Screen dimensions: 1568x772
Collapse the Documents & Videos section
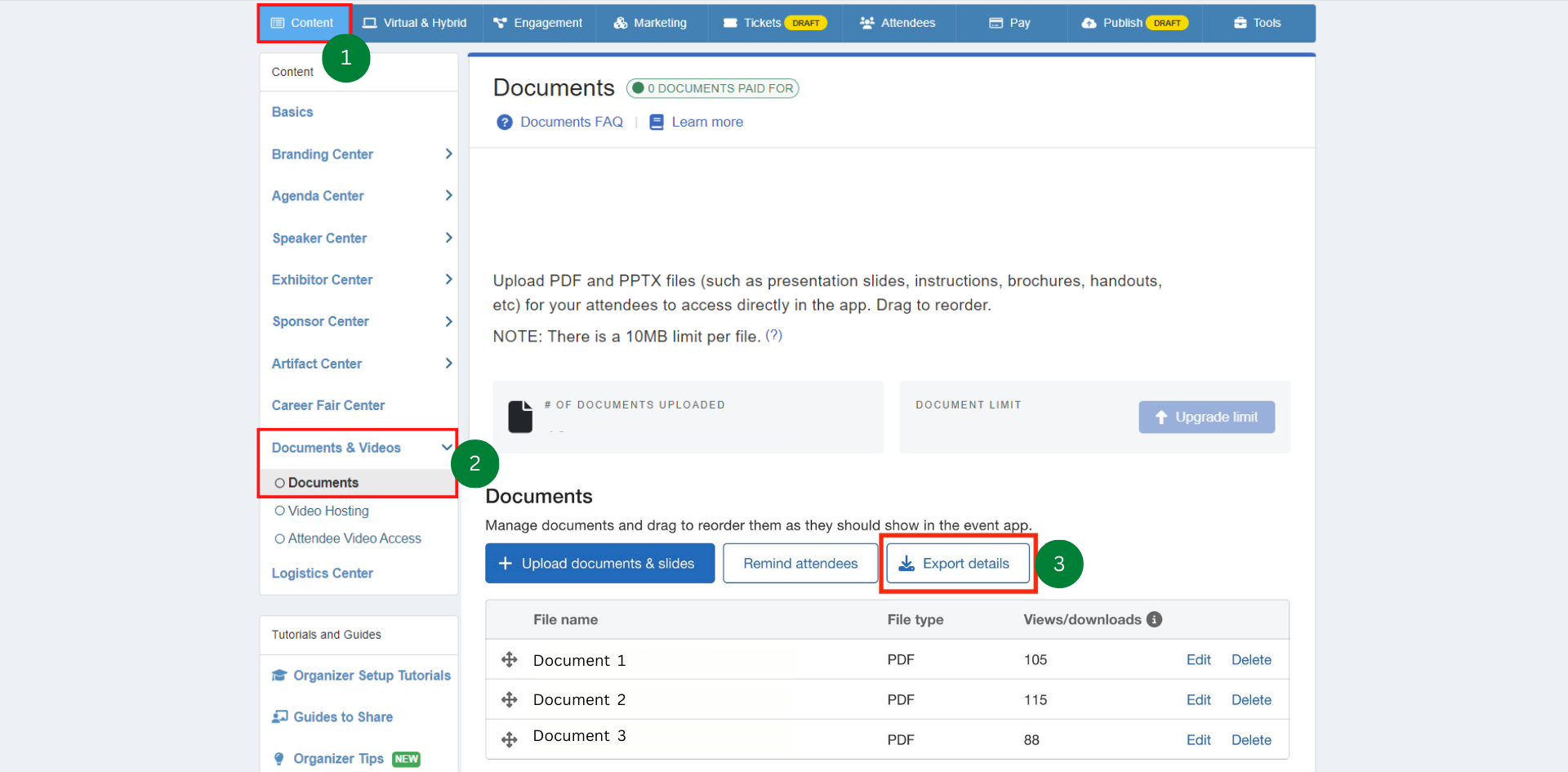[x=446, y=447]
